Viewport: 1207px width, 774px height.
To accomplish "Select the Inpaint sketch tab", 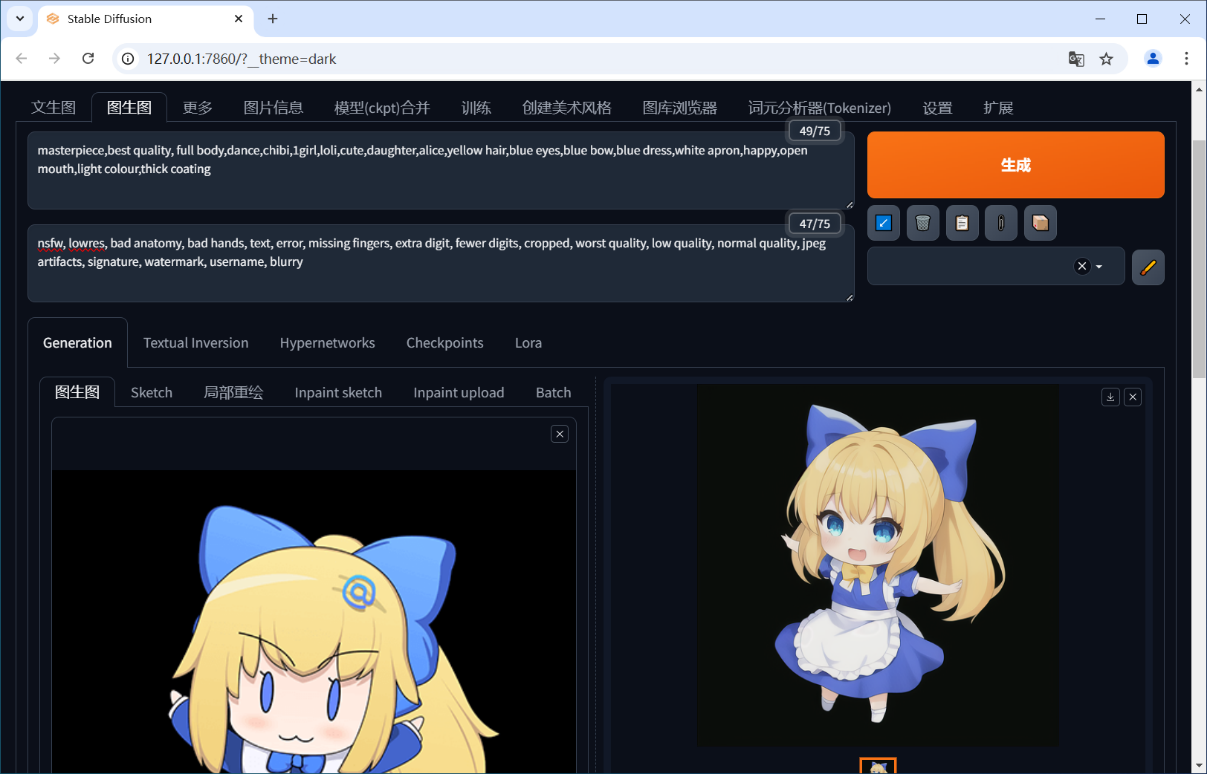I will point(338,393).
